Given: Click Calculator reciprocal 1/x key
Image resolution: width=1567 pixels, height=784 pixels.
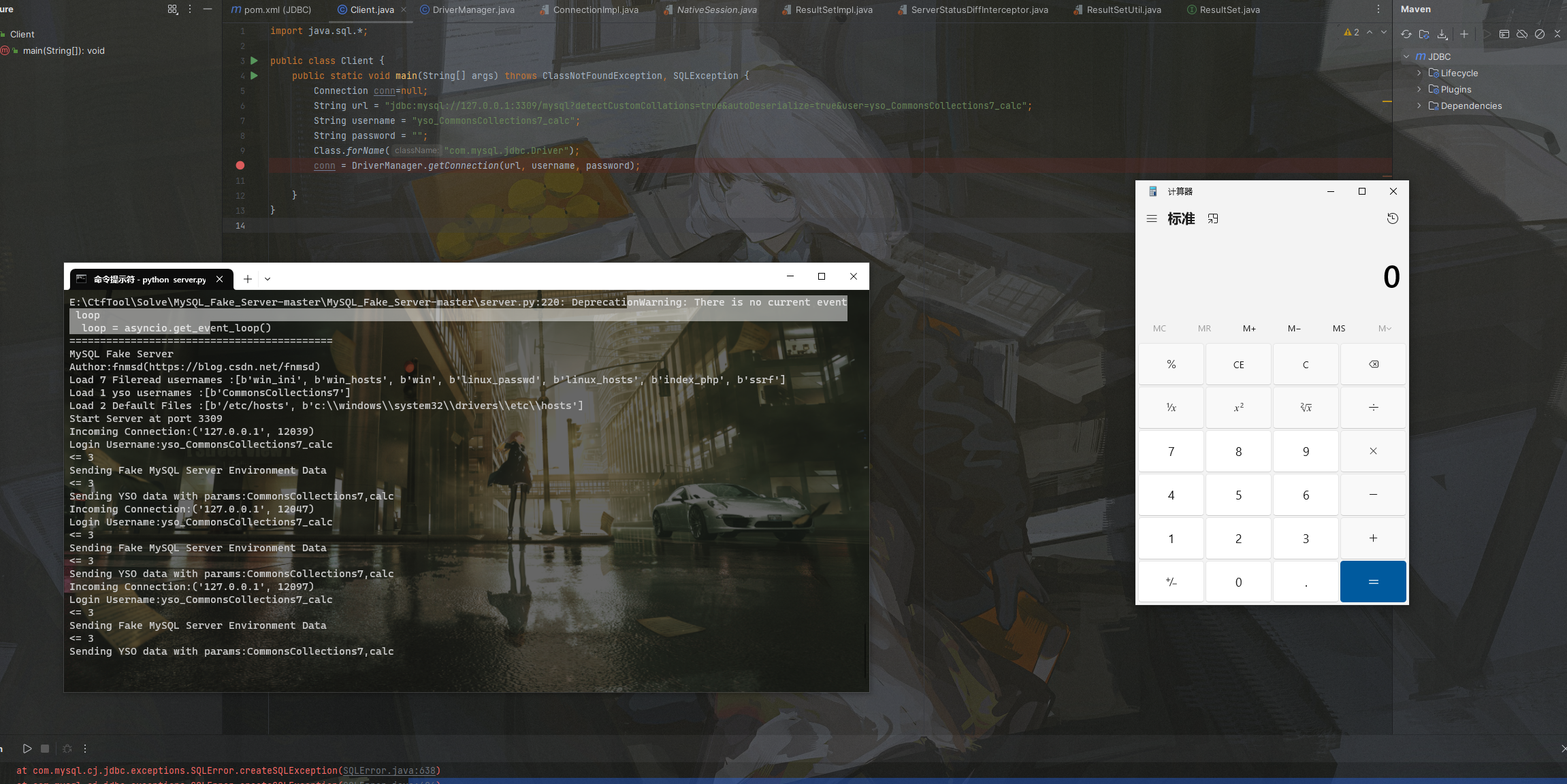Looking at the screenshot, I should coord(1171,408).
